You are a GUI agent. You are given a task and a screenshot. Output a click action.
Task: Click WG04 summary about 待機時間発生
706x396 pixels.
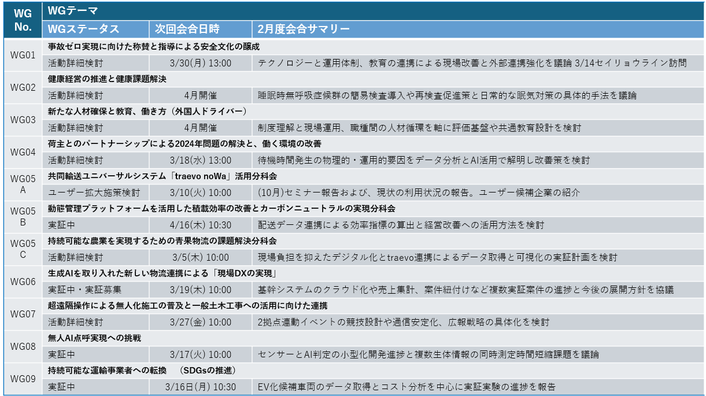[423, 160]
